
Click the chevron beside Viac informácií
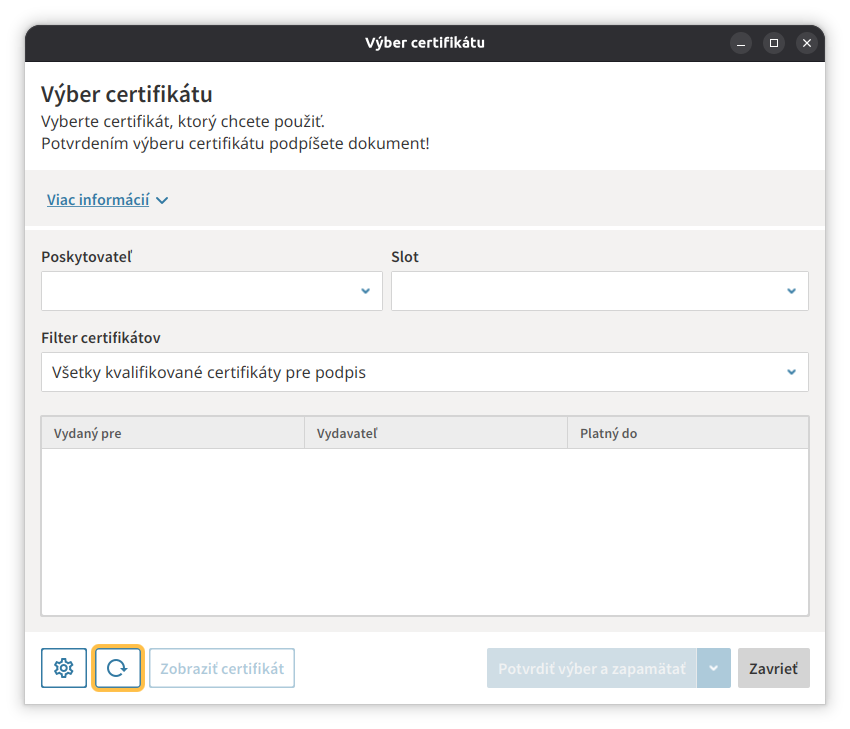pyautogui.click(x=162, y=200)
